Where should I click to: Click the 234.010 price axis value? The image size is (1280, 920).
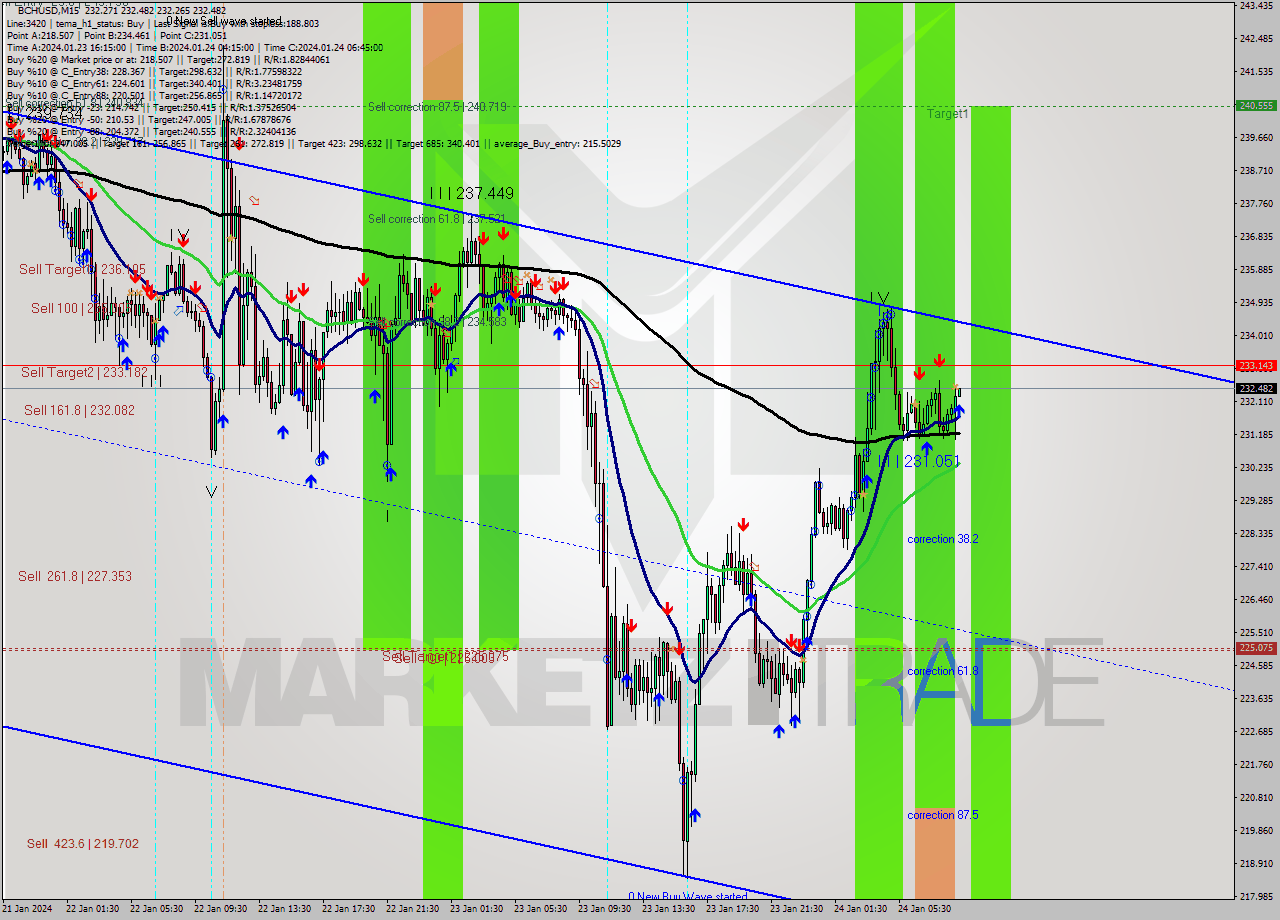[x=1256, y=336]
